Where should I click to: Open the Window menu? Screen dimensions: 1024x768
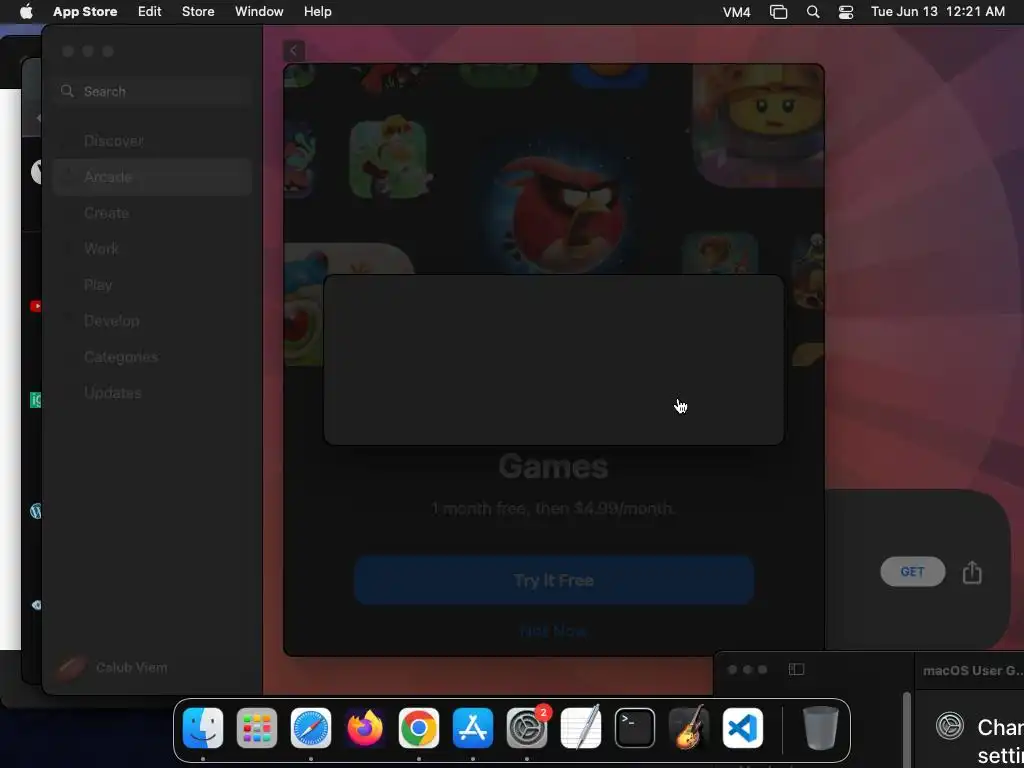pos(259,12)
